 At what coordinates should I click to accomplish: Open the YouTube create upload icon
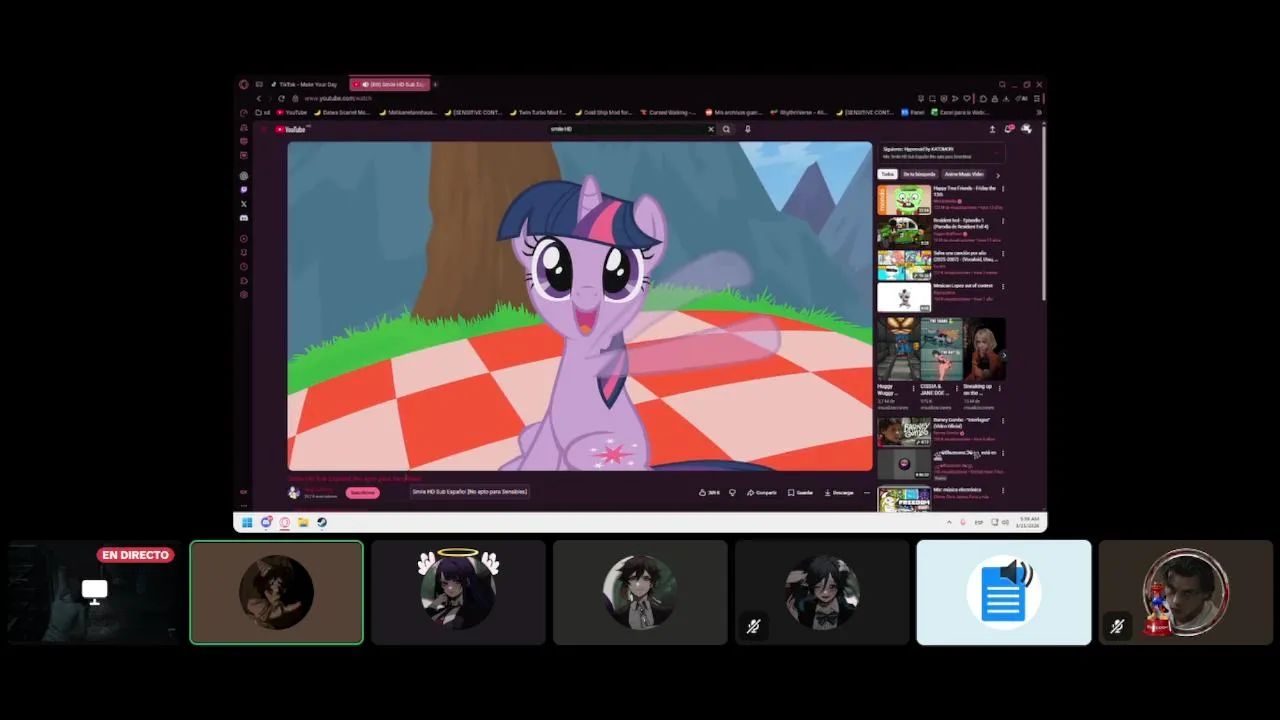tap(992, 129)
